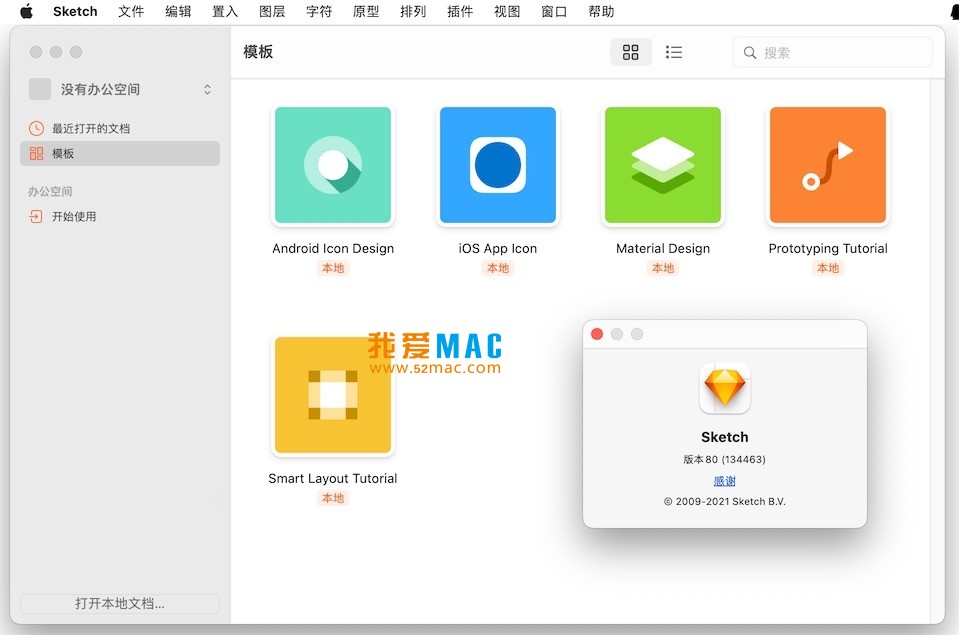Expand the Android Icon Design 本地 tag
Image resolution: width=959 pixels, height=635 pixels.
333,268
